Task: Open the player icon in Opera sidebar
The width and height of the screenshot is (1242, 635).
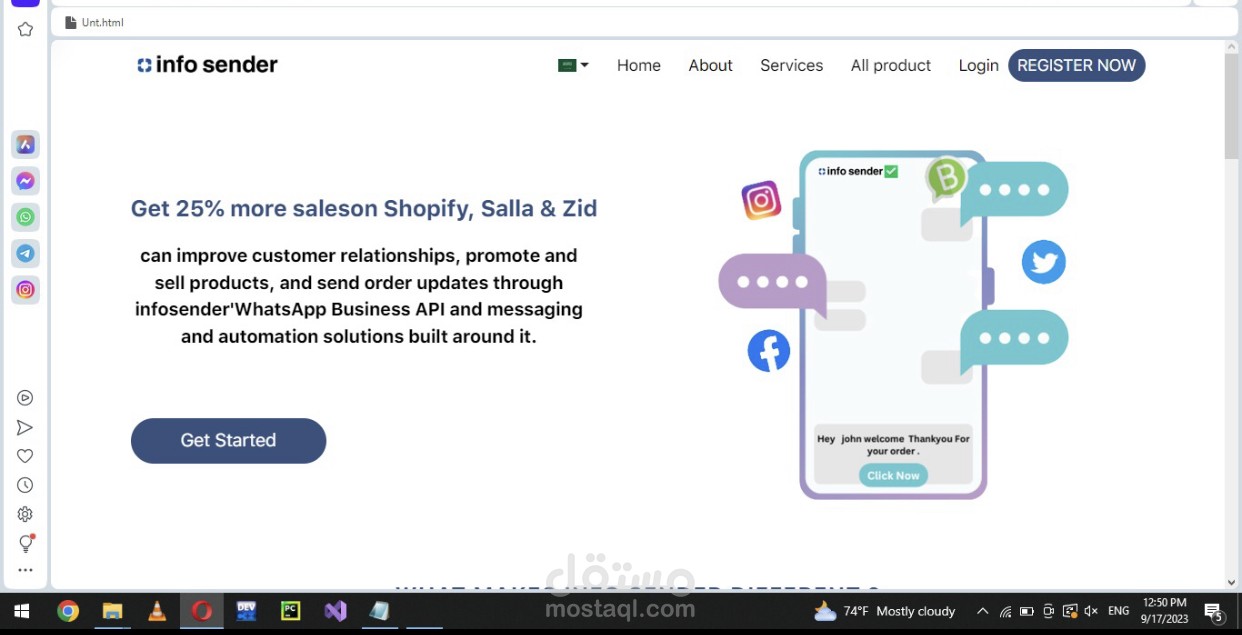Action: [x=25, y=398]
